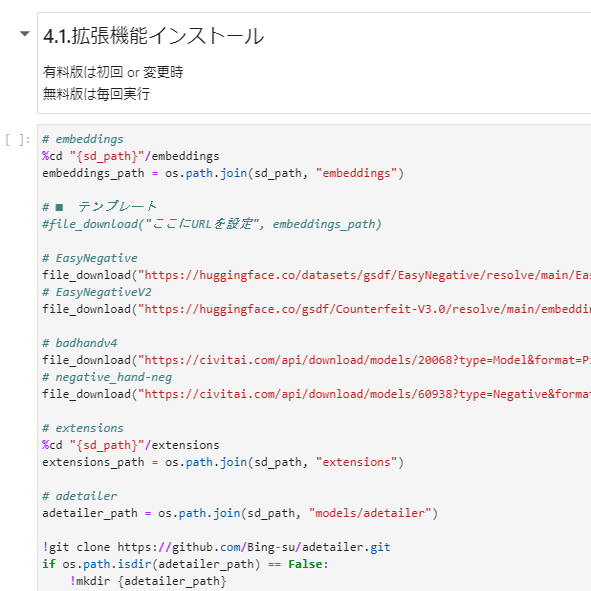This screenshot has height=591, width=591.
Task: Click the !mkdir {adetailer_path} line
Action: 148,581
